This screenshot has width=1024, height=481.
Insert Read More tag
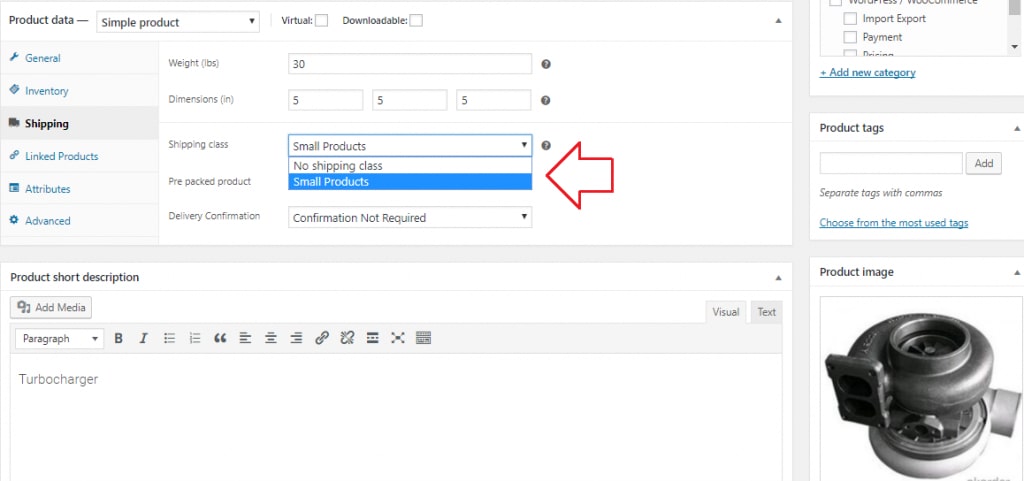click(373, 338)
